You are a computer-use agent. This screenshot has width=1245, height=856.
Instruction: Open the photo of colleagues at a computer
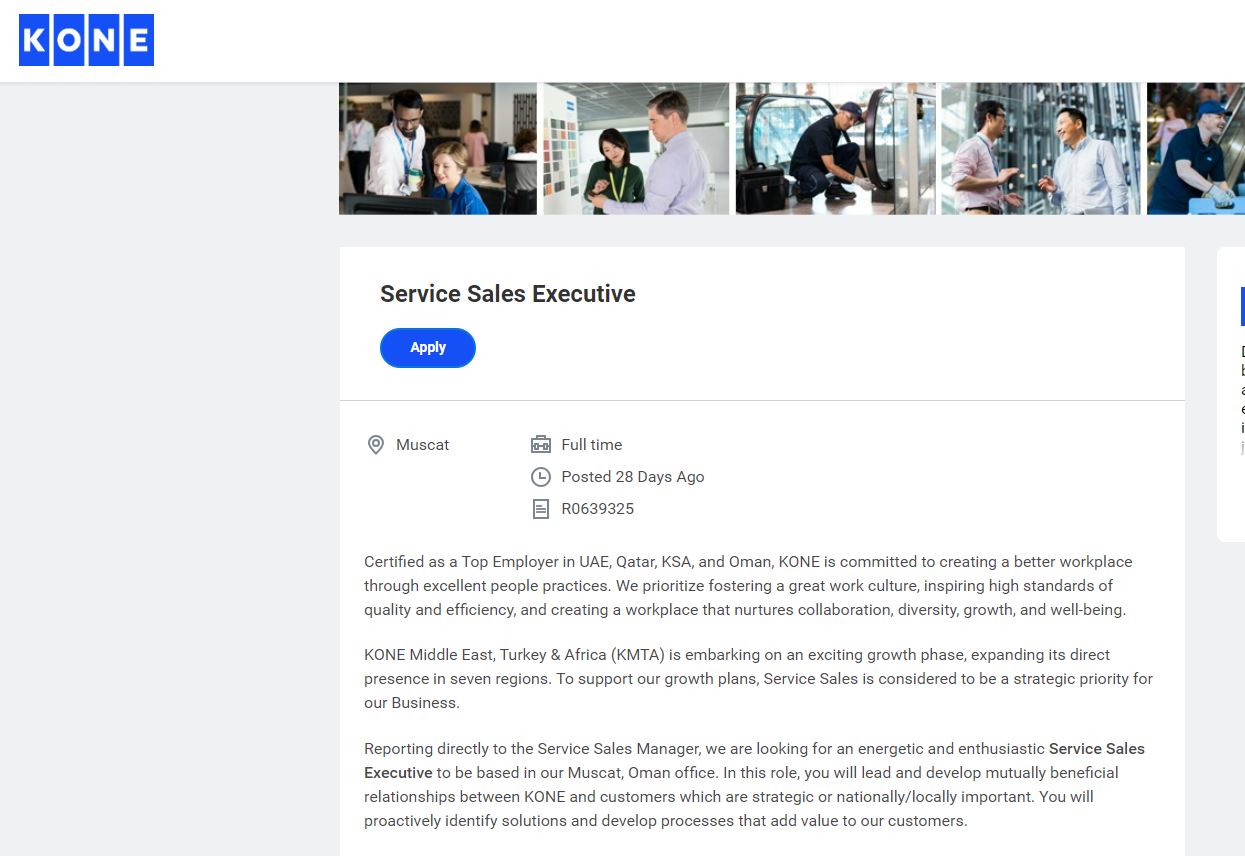438,148
